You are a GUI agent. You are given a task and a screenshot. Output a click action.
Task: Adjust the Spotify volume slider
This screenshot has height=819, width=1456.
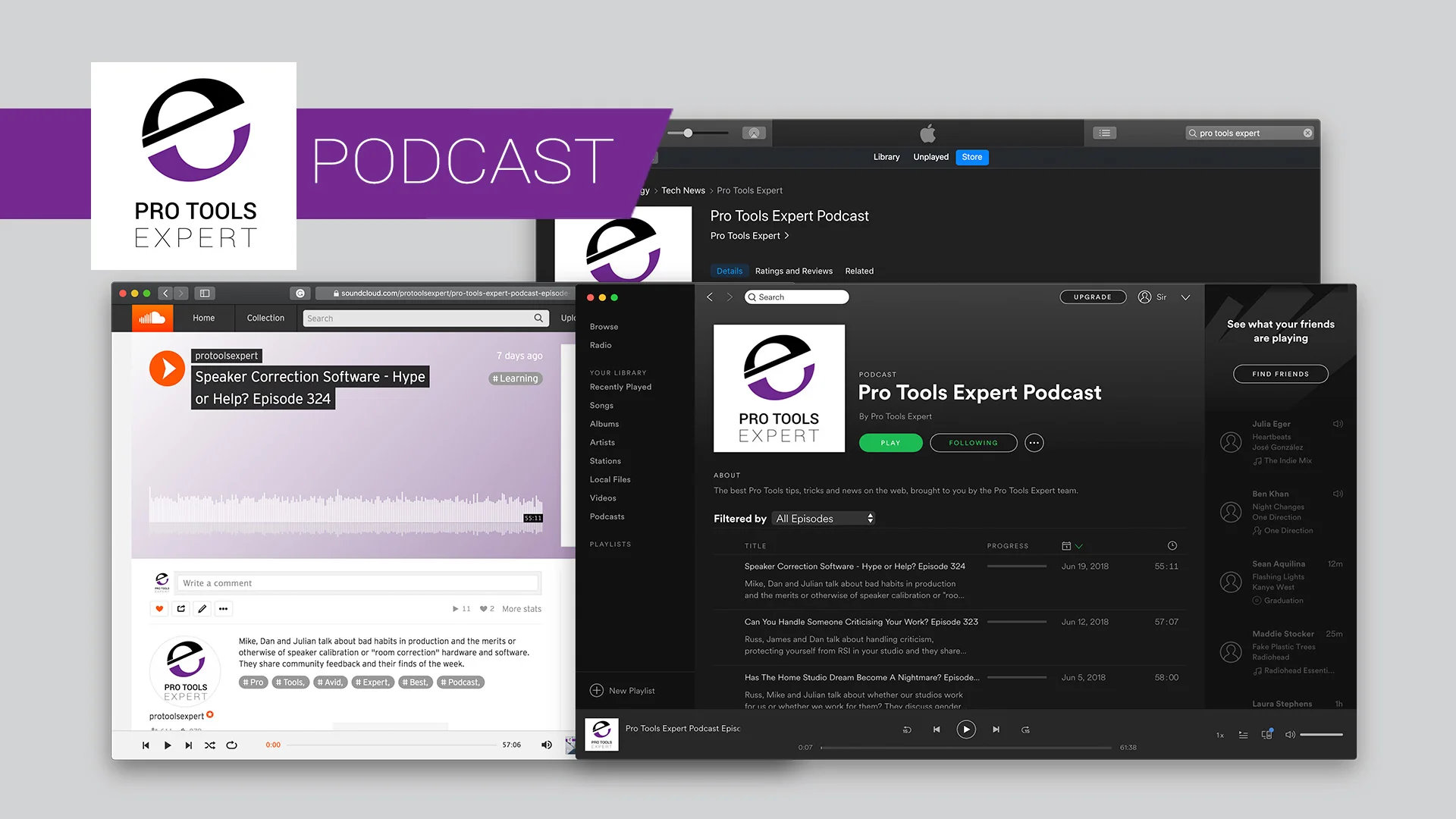(1321, 735)
